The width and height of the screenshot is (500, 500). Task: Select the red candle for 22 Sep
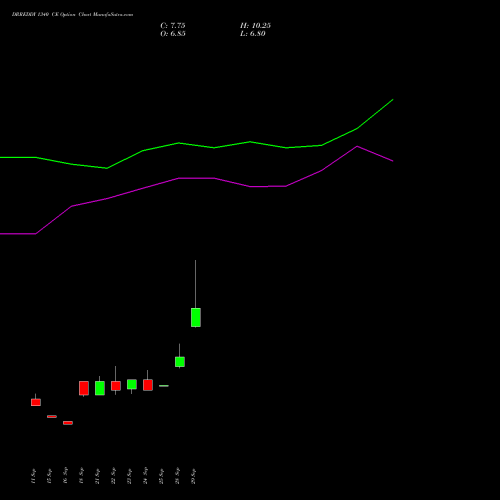tap(116, 386)
